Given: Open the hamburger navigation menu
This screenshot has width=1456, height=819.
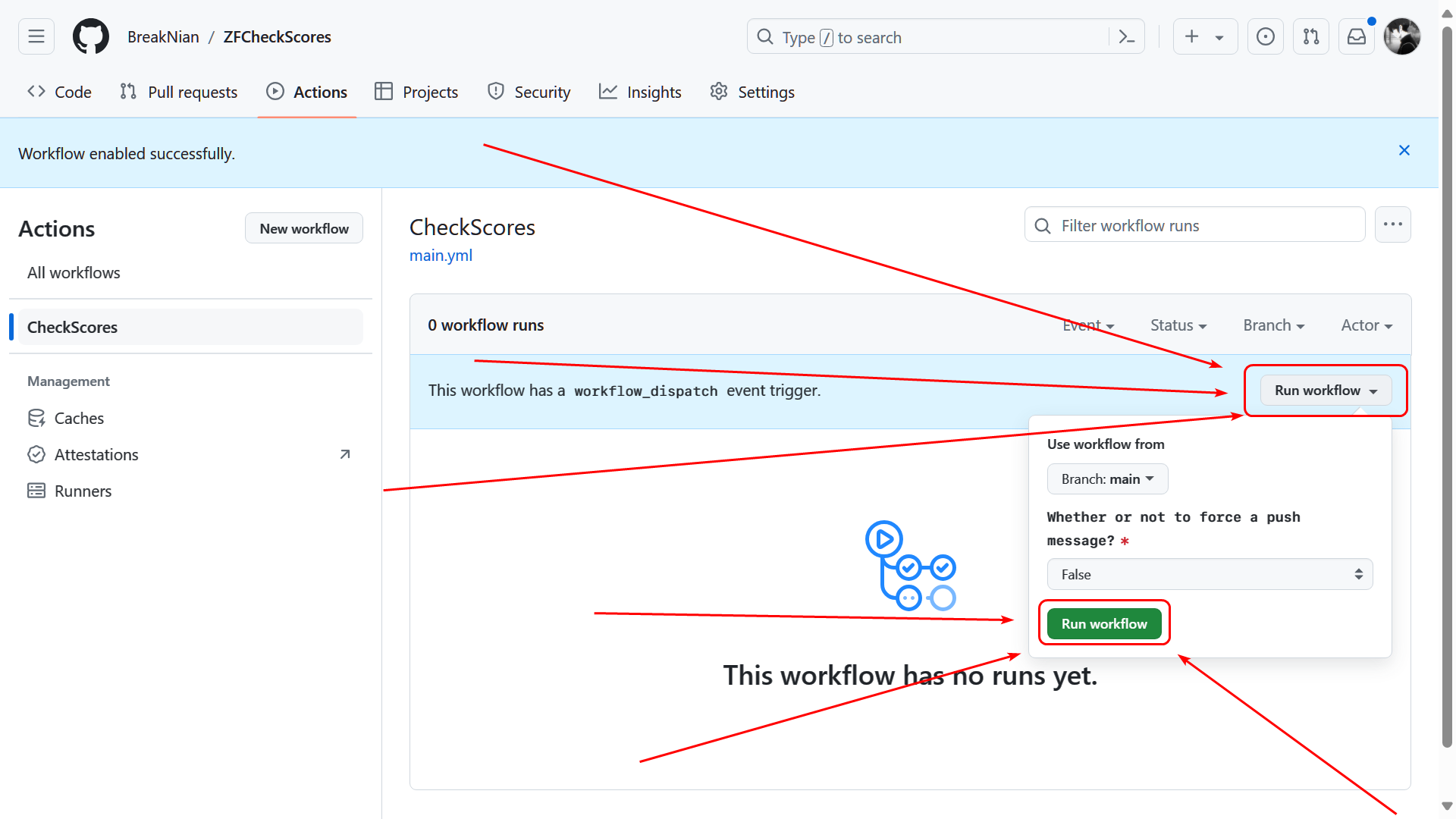Looking at the screenshot, I should [x=36, y=36].
